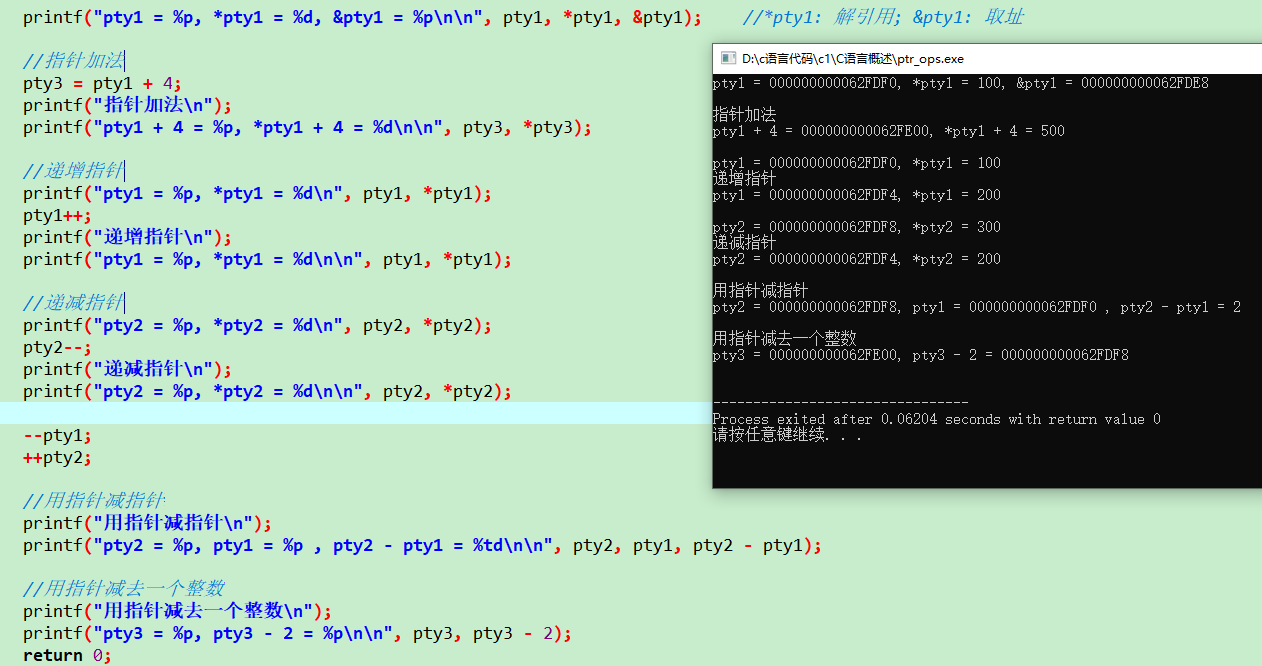Click the code line printf("用指针减指针\n");

(148, 523)
